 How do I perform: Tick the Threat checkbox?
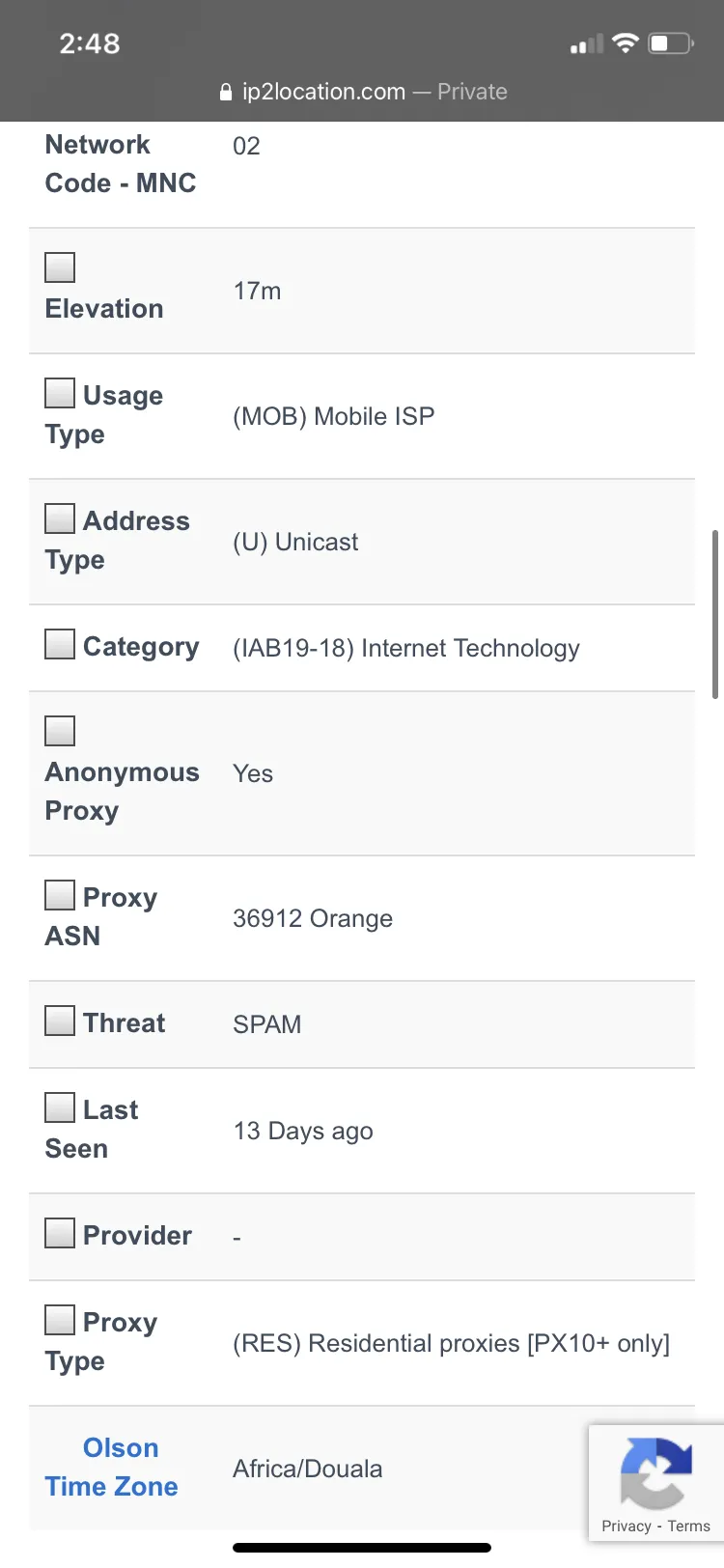[60, 1021]
